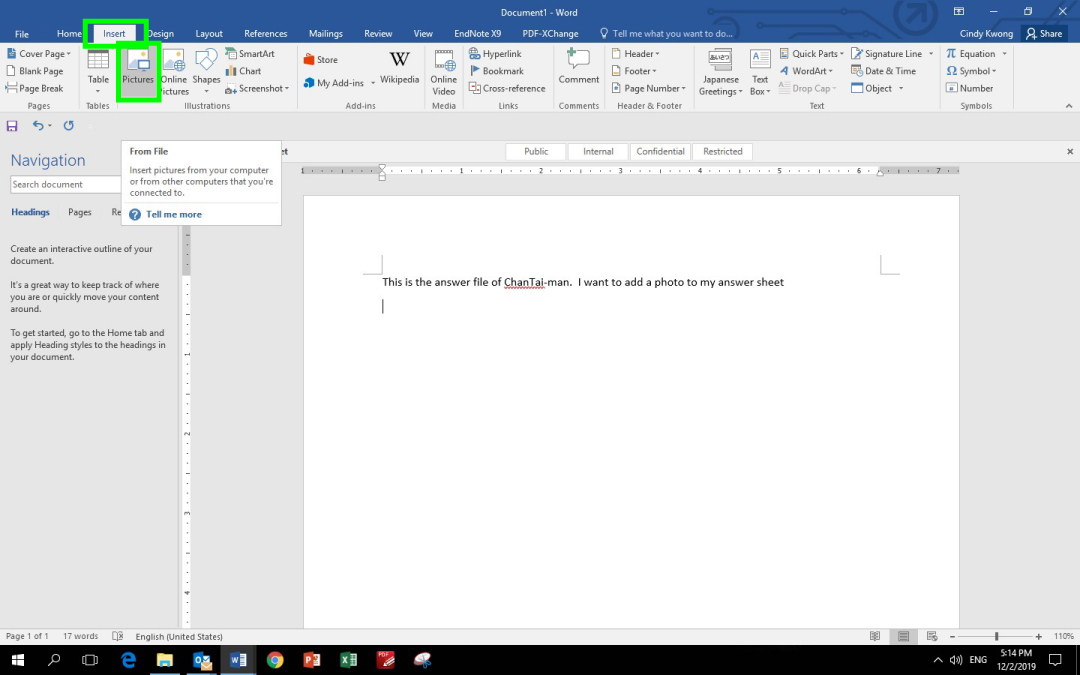Set sensitivity label to Restricted

[723, 152]
